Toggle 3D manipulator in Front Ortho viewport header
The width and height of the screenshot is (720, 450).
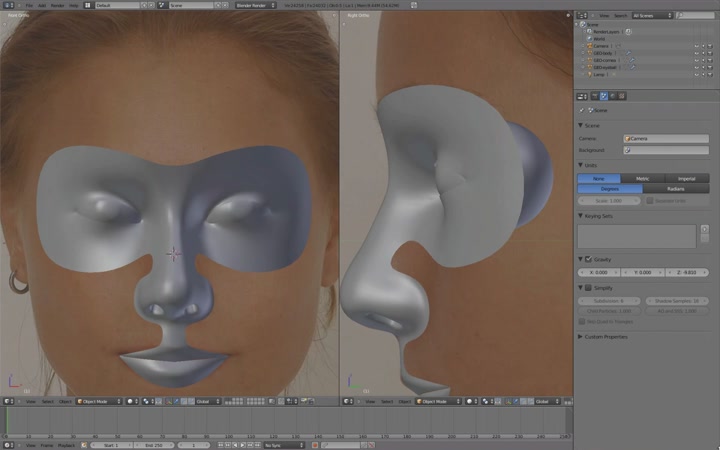click(x=169, y=401)
